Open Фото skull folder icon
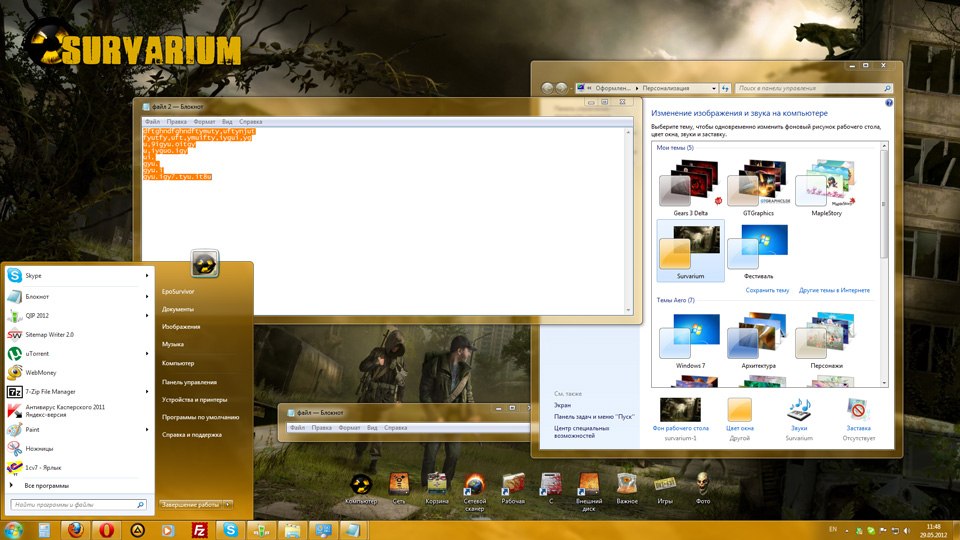960x540 pixels. [703, 489]
